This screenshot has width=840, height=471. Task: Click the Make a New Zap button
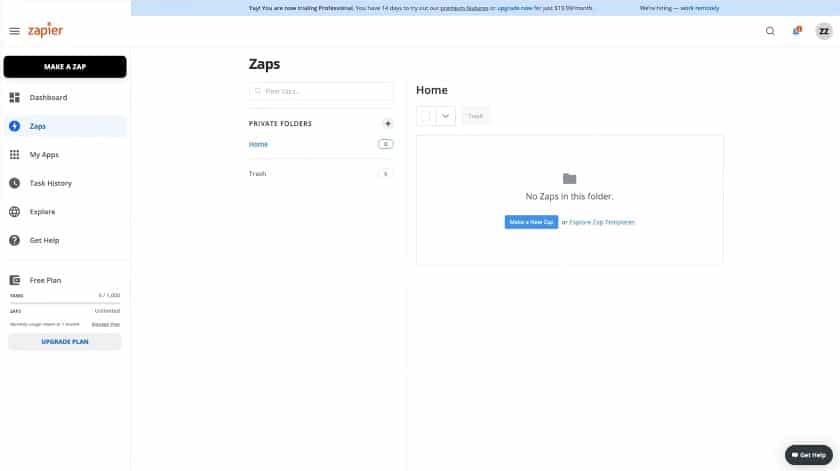[x=531, y=222]
